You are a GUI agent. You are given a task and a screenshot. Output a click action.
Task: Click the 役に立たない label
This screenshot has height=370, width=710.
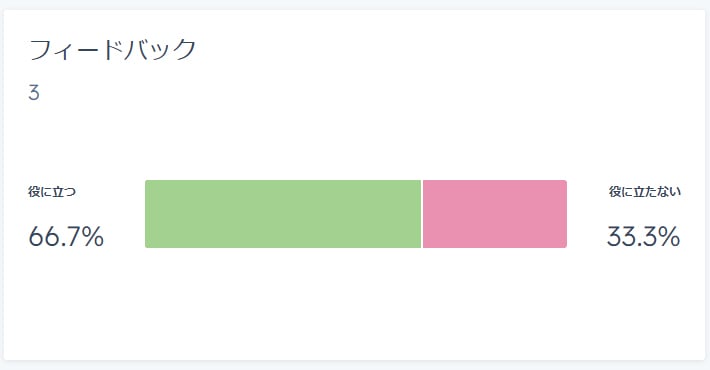pos(645,192)
